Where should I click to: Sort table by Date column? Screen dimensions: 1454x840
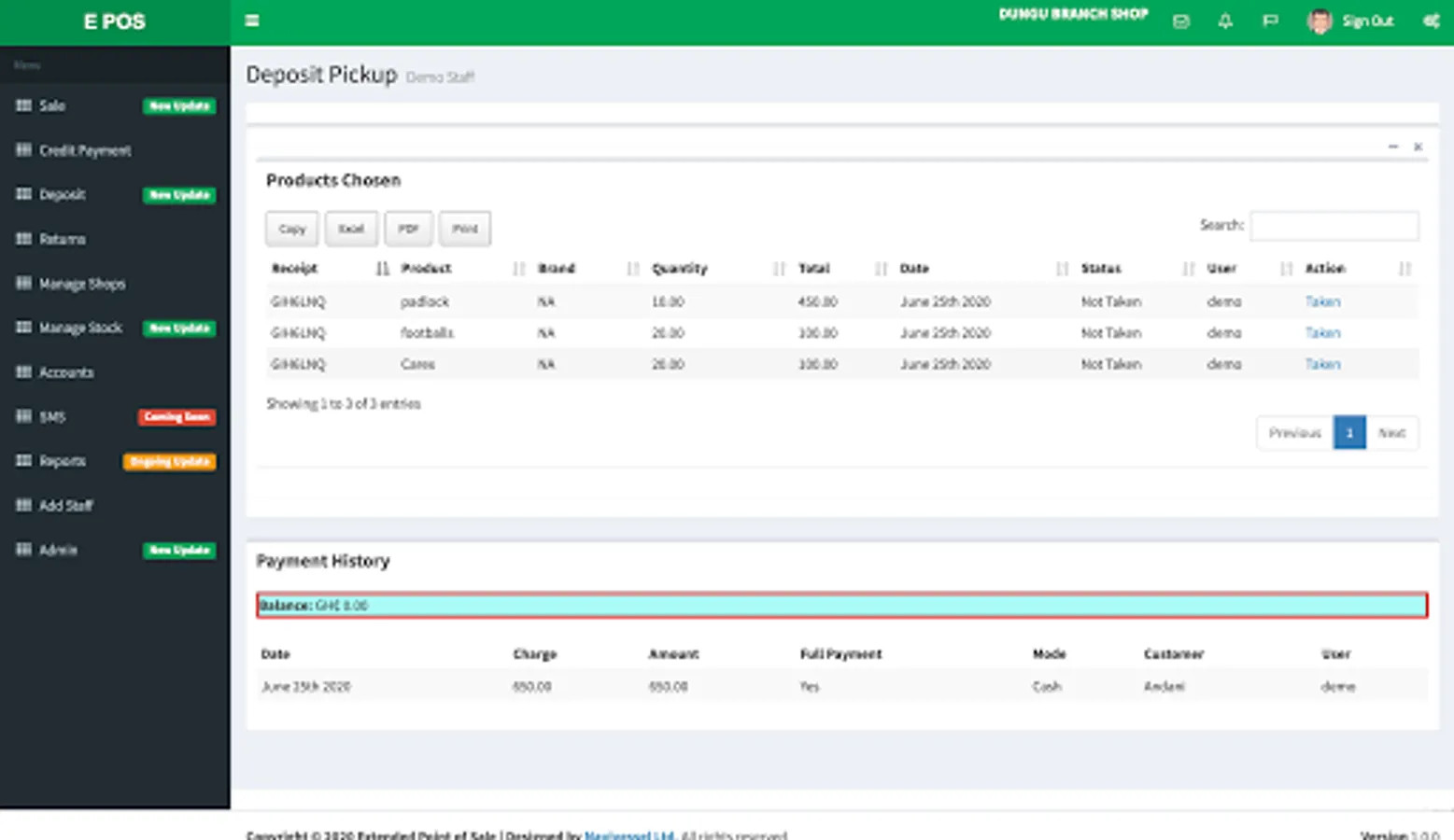coord(914,268)
